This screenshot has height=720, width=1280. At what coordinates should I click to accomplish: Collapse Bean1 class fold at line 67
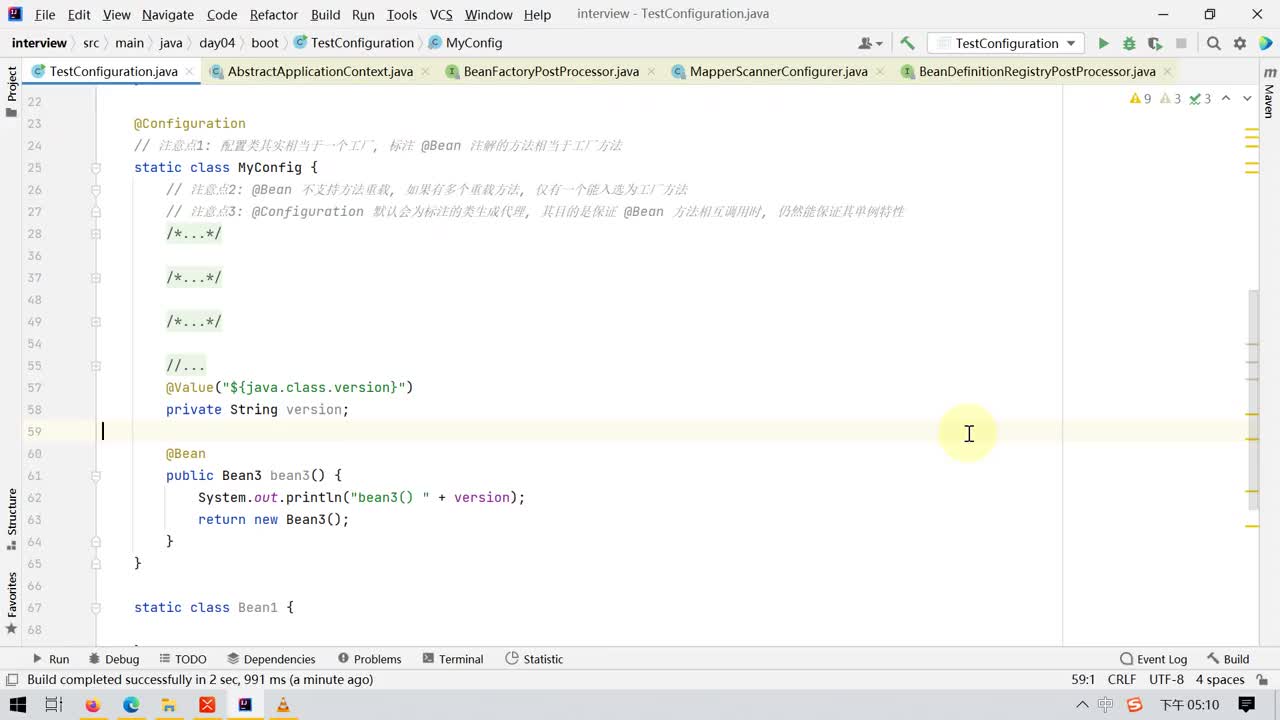(97, 608)
